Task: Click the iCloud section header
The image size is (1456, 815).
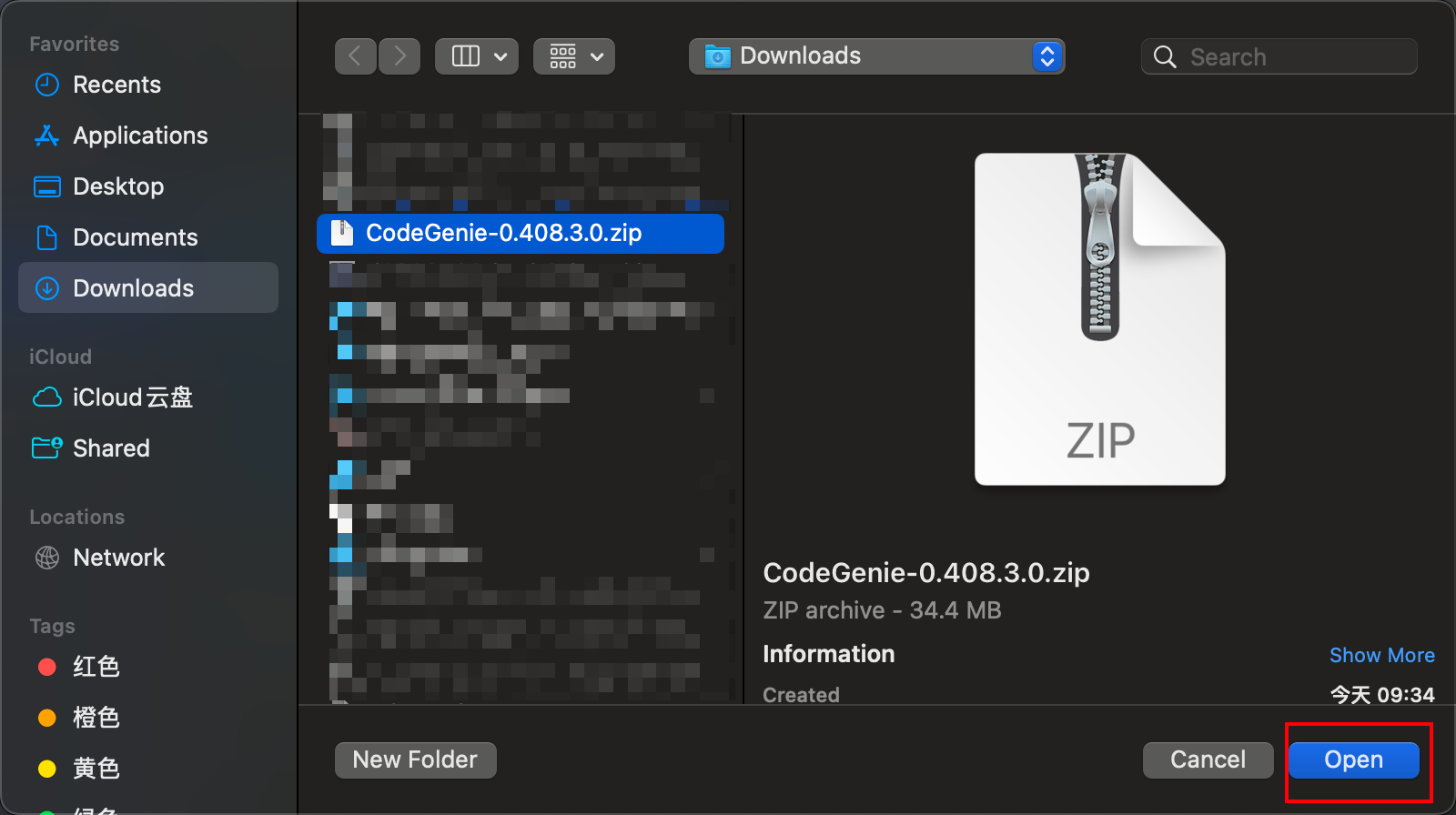Action: [60, 357]
